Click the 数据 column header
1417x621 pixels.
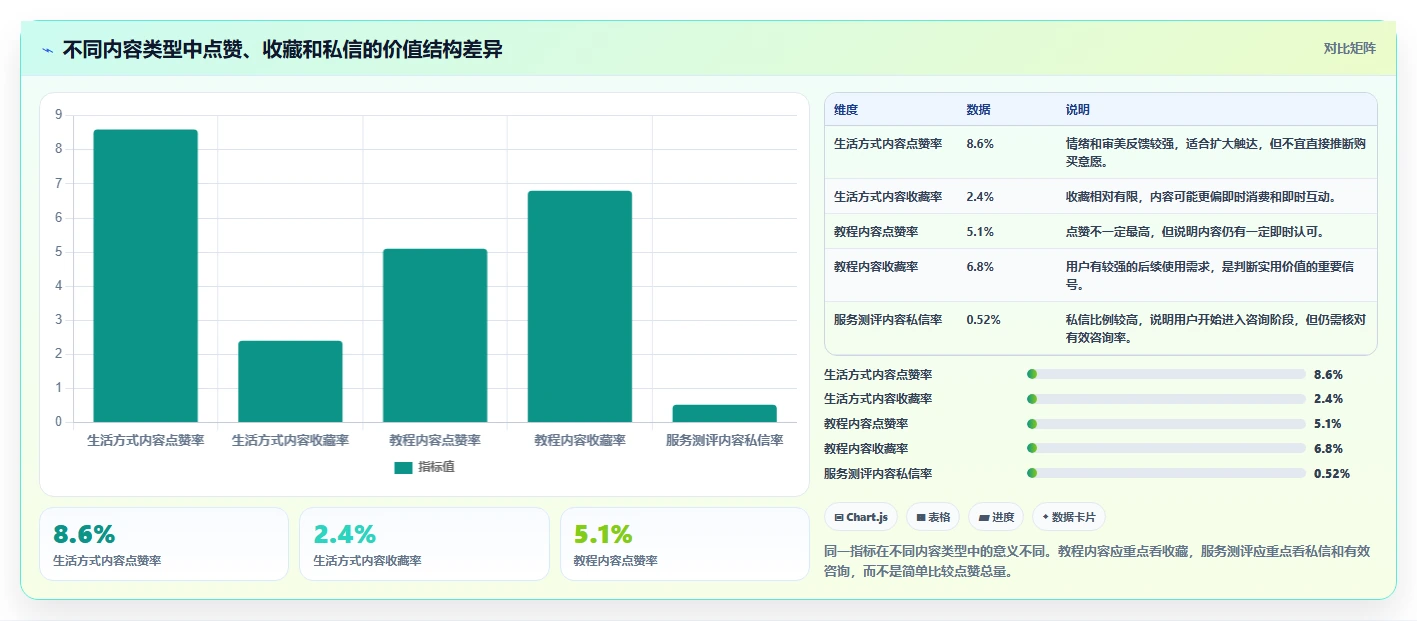[978, 110]
